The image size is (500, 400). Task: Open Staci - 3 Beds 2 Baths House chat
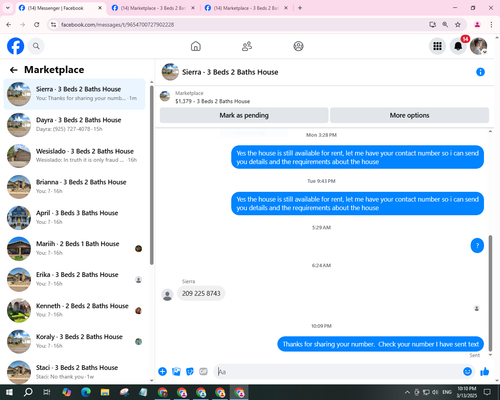75,372
